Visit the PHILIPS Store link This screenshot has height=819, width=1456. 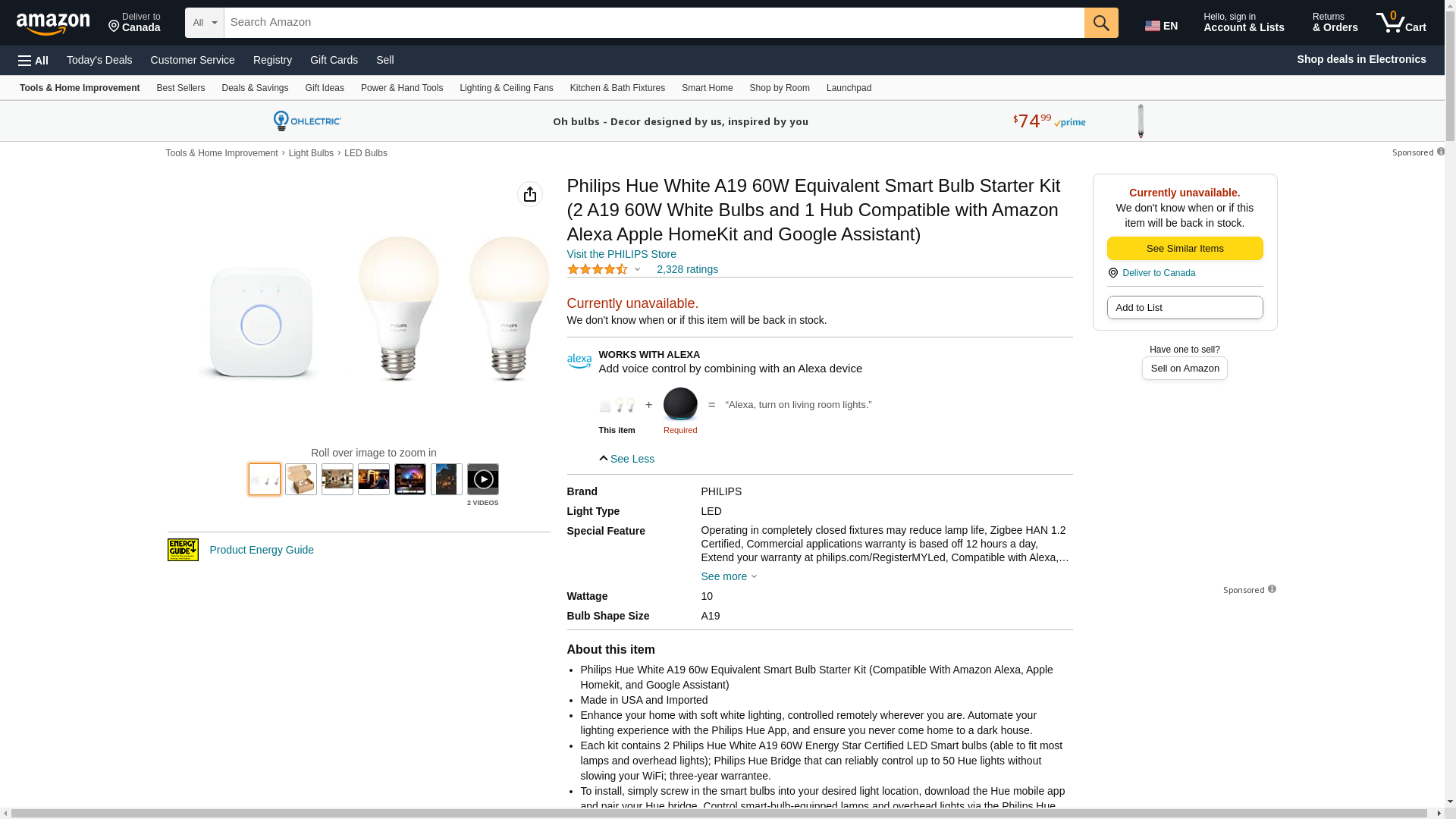[621, 254]
